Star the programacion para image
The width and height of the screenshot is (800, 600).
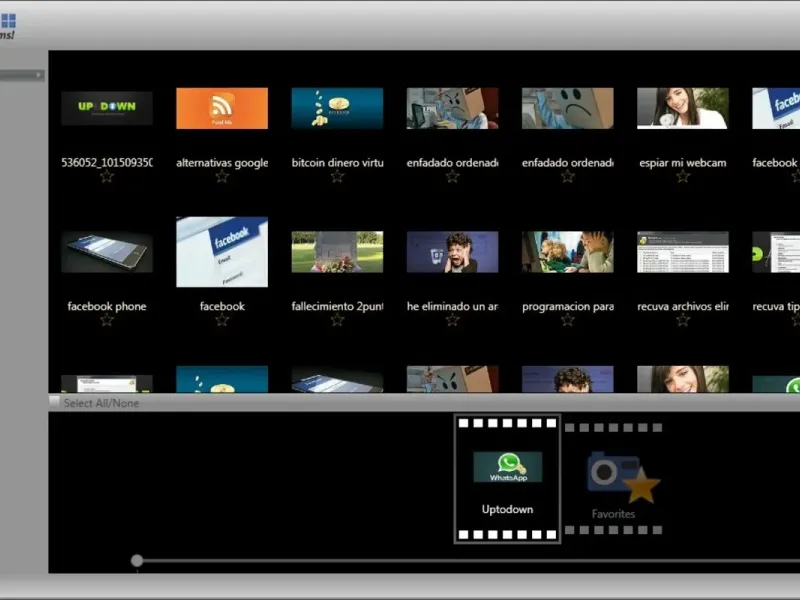click(x=567, y=320)
